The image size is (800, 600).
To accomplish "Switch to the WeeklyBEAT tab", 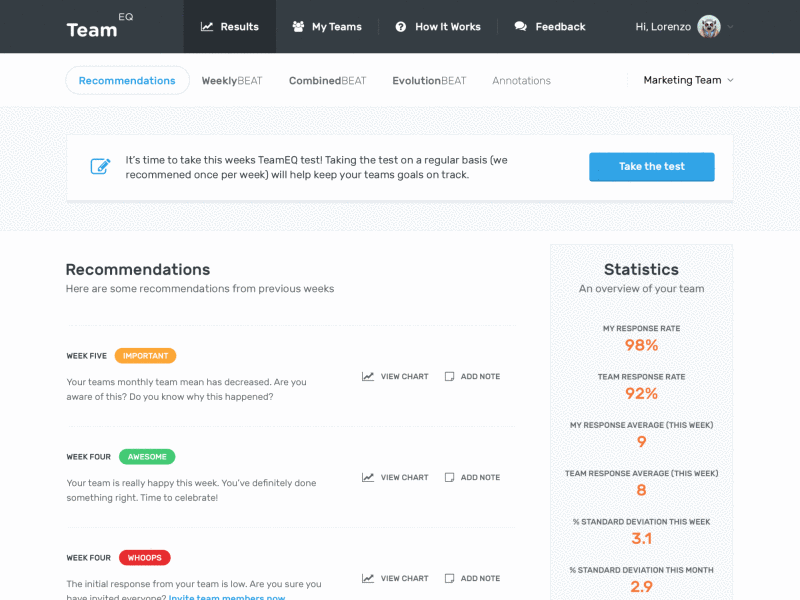I will [232, 79].
